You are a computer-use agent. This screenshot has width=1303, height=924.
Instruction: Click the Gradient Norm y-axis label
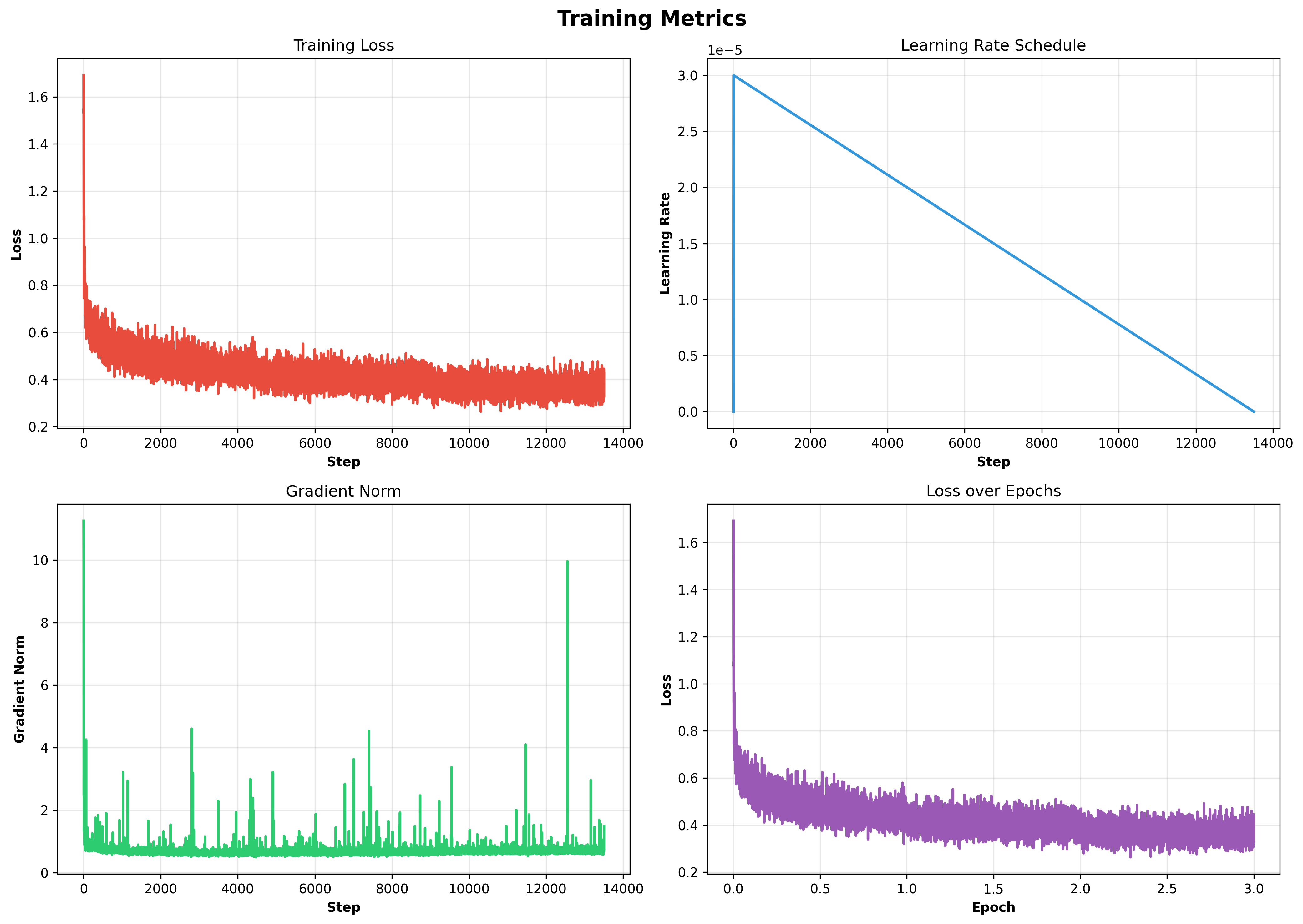19,689
